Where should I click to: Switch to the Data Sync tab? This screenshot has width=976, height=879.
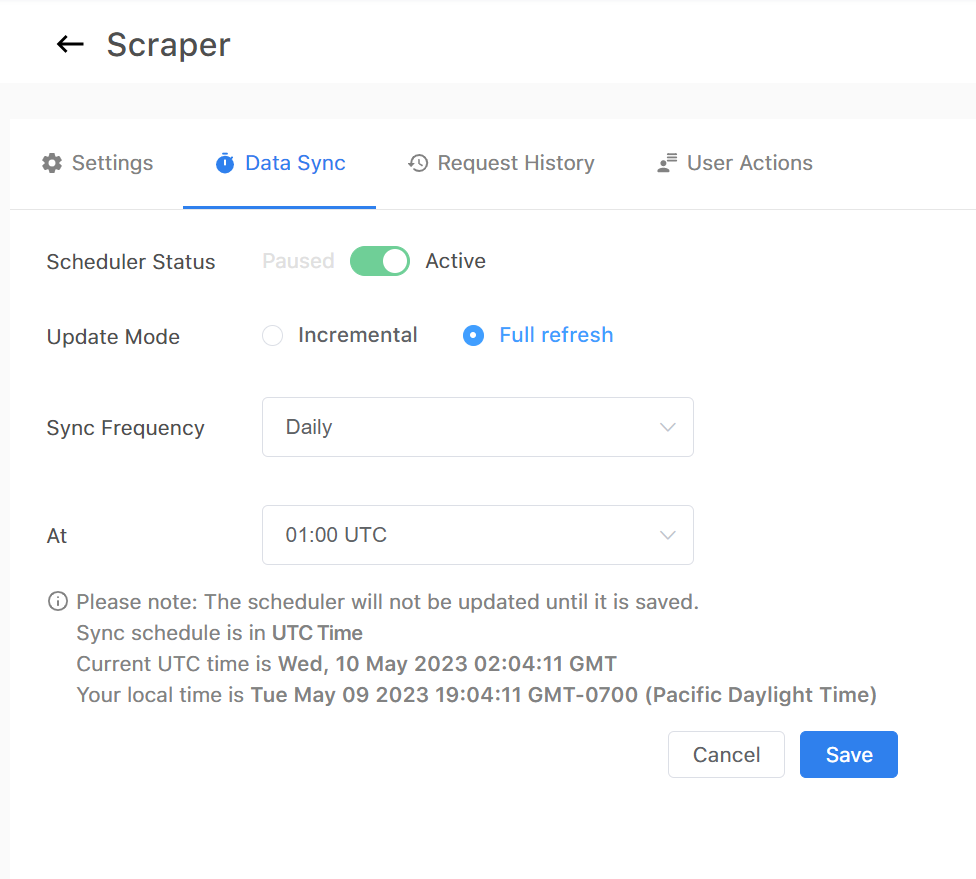click(x=280, y=163)
